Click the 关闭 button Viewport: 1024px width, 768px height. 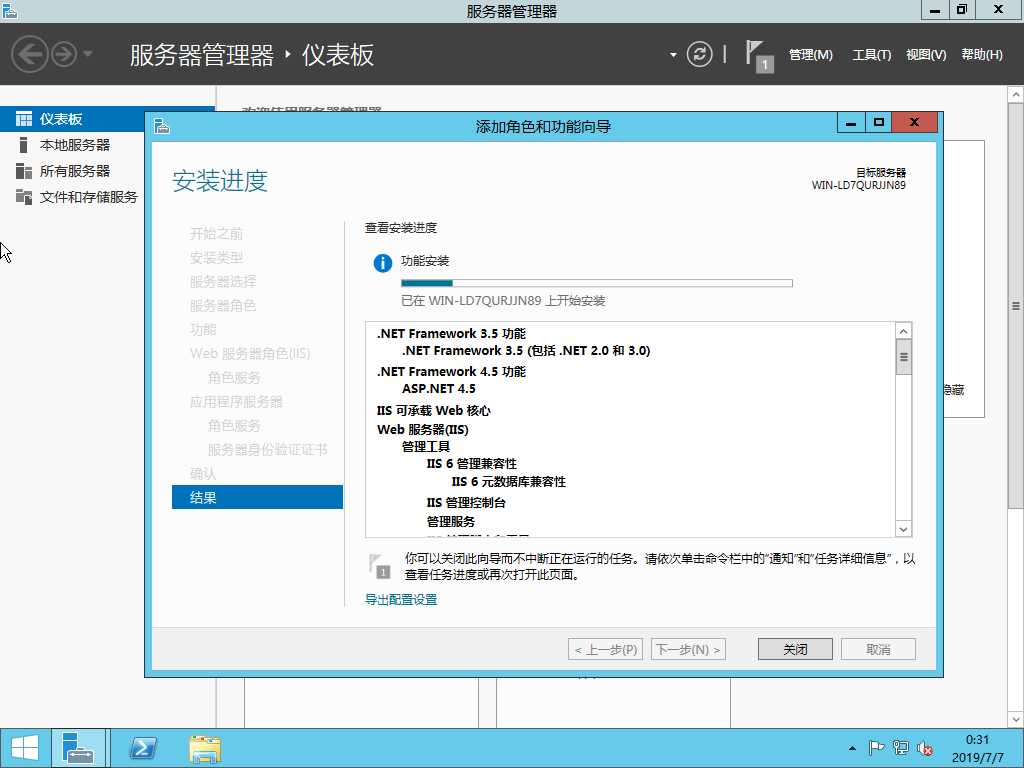795,649
